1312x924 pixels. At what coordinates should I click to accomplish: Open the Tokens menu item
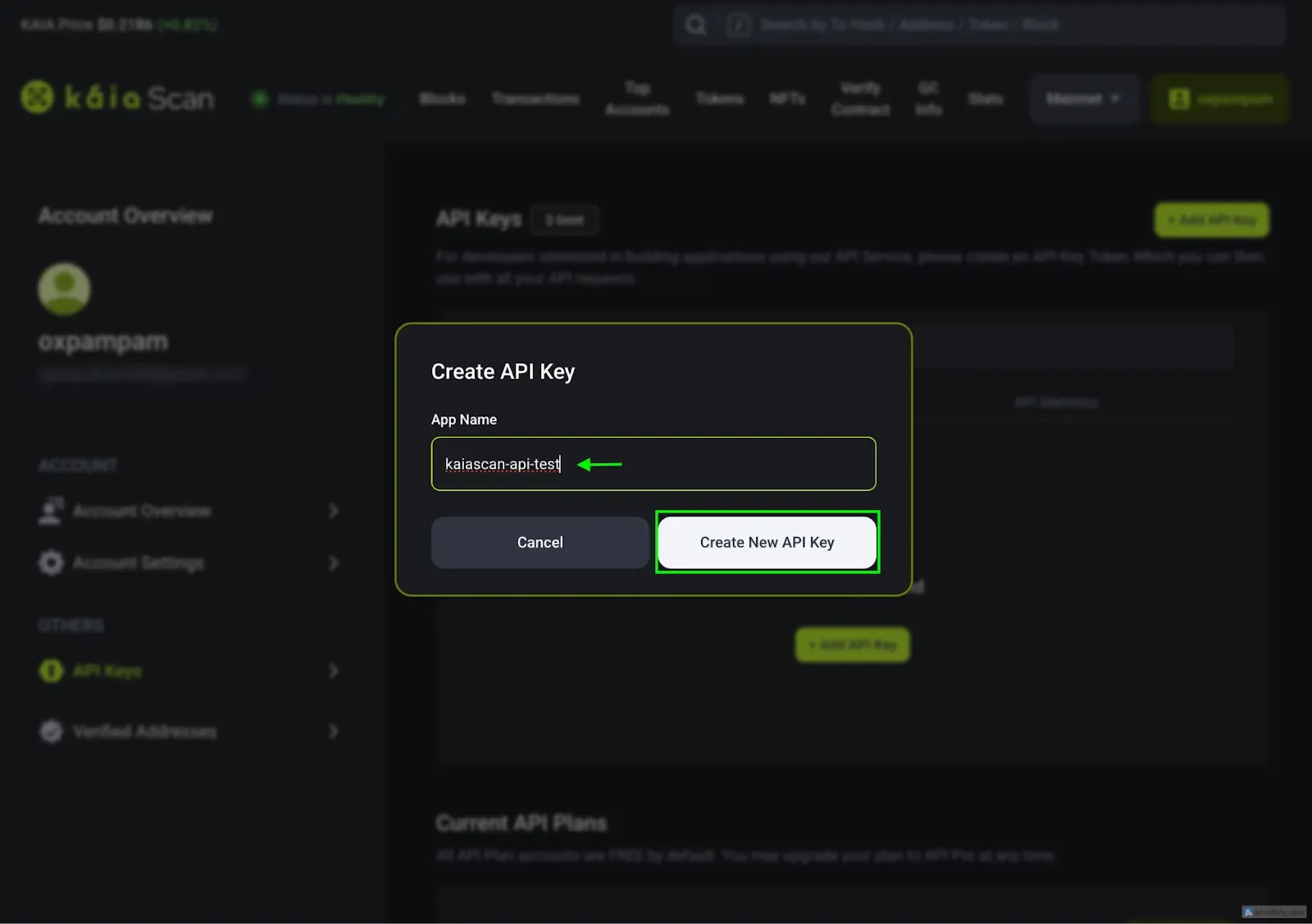click(x=719, y=99)
